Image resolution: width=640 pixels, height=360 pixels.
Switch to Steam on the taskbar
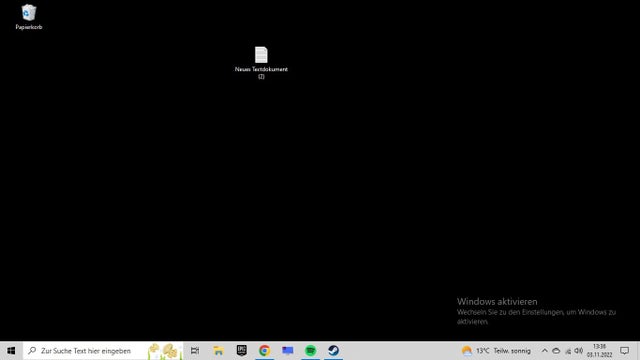coord(333,351)
